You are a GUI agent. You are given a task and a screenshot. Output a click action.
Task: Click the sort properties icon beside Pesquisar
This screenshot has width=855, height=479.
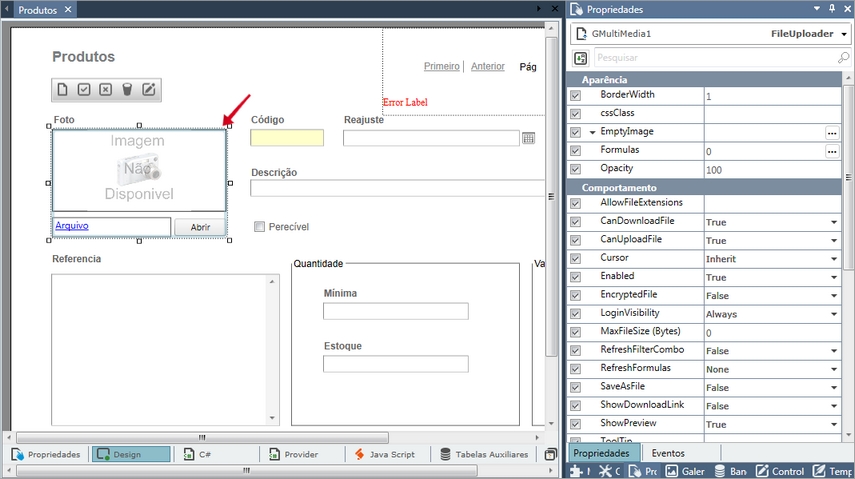coord(580,58)
